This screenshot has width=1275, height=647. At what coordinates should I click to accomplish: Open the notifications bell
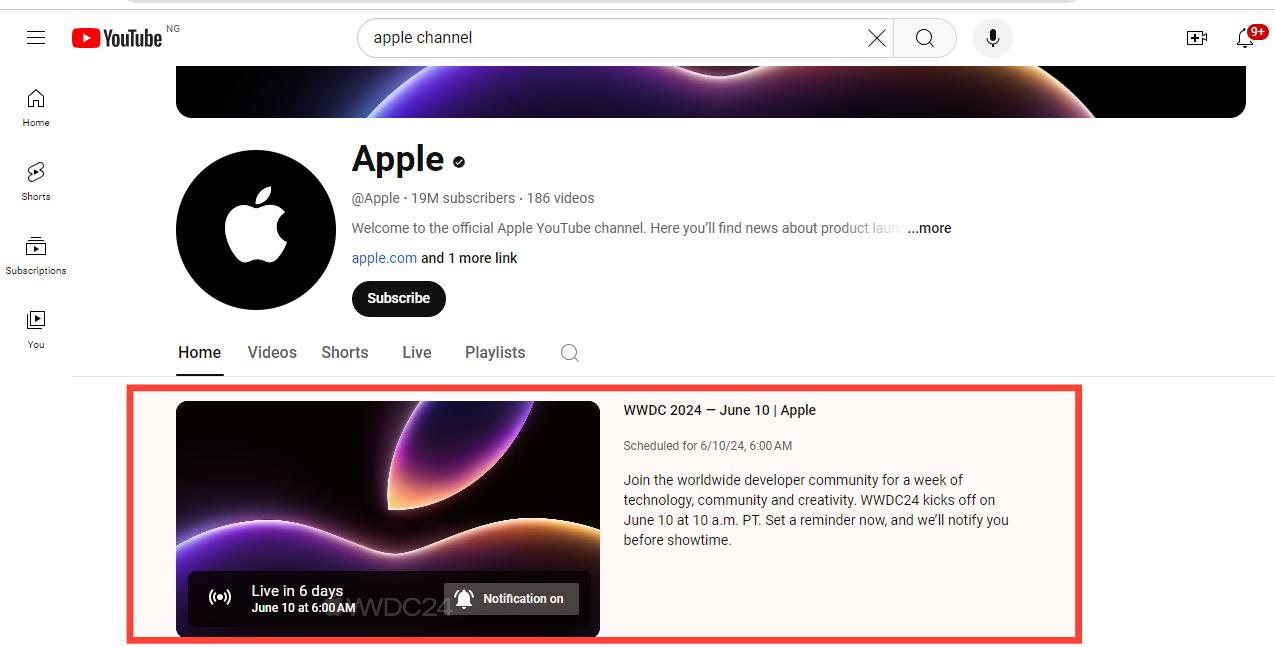point(1245,38)
